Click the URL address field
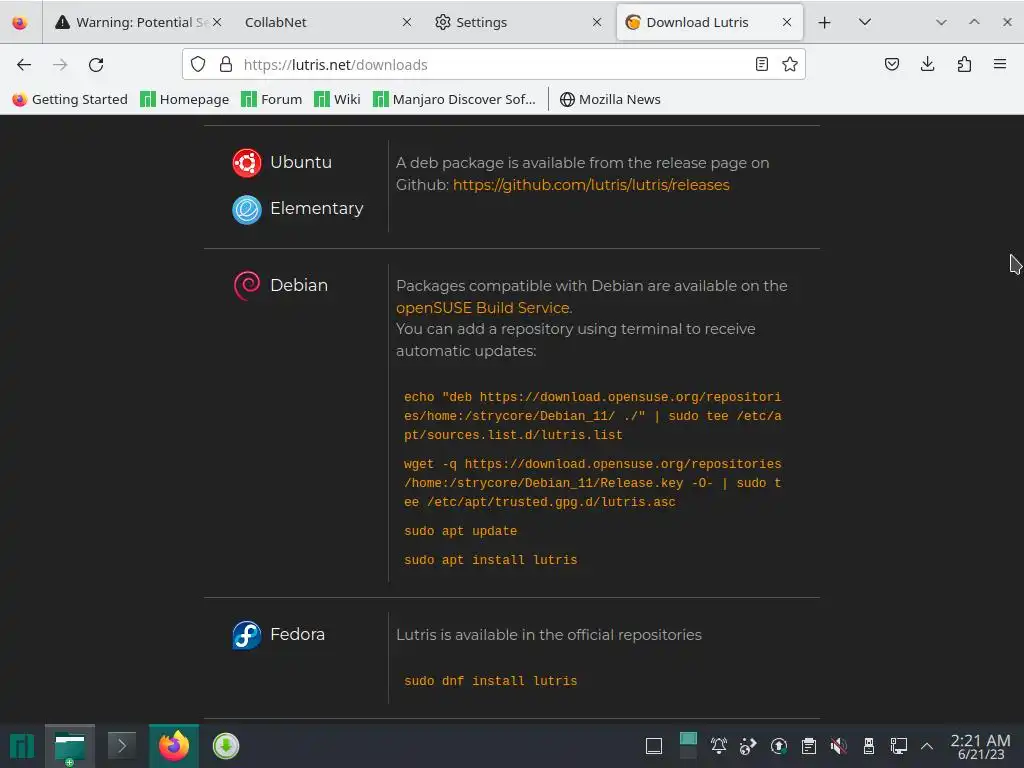 [x=493, y=64]
